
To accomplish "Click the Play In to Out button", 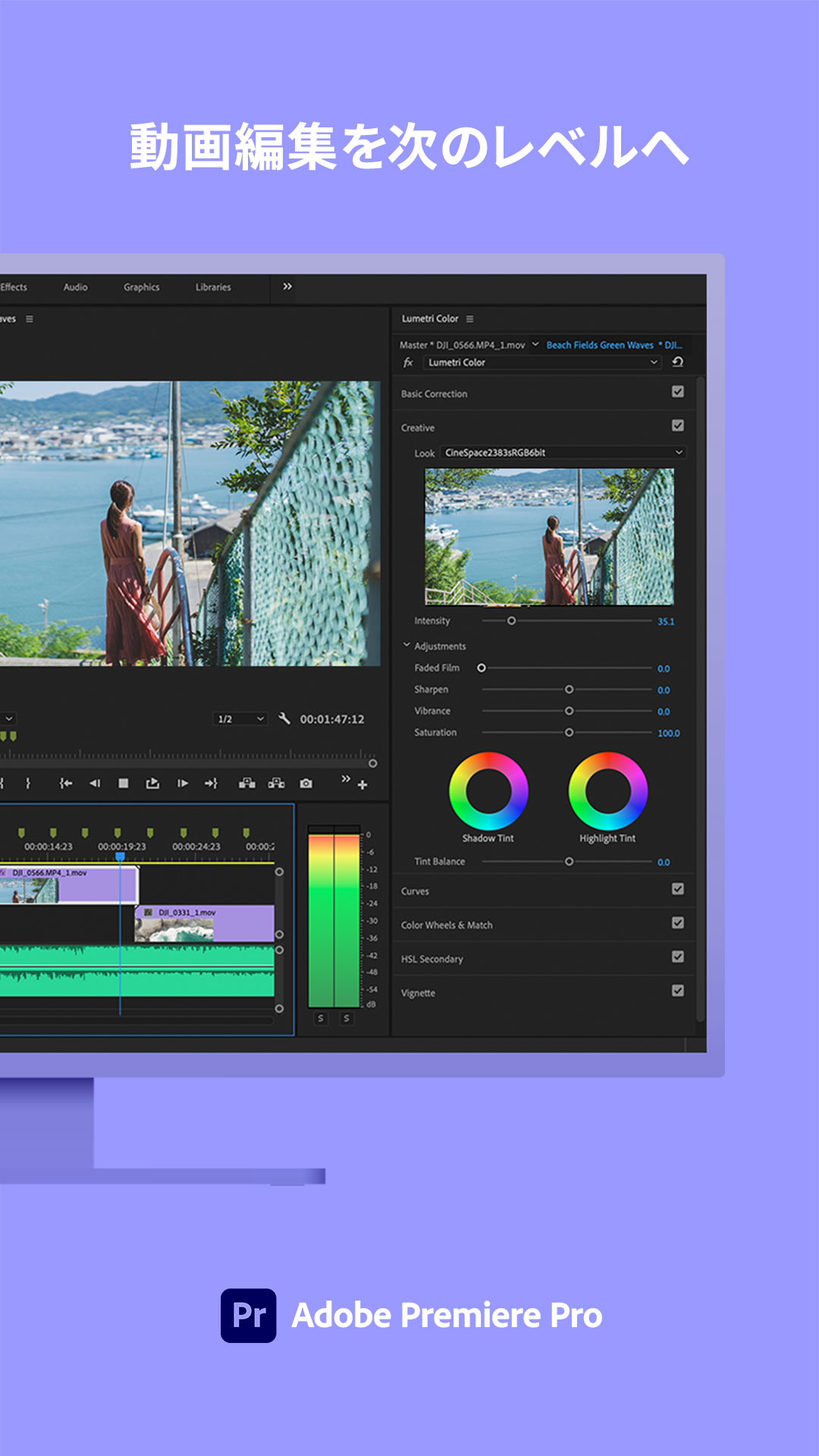I will [x=152, y=783].
